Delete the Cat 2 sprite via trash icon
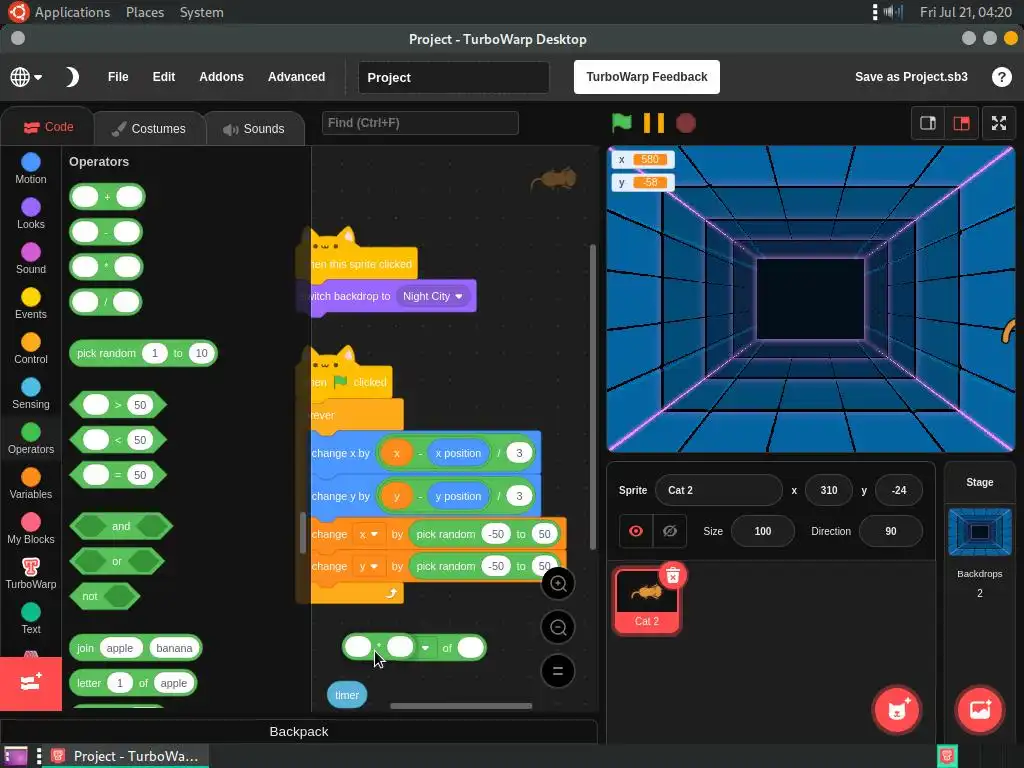 coord(673,575)
